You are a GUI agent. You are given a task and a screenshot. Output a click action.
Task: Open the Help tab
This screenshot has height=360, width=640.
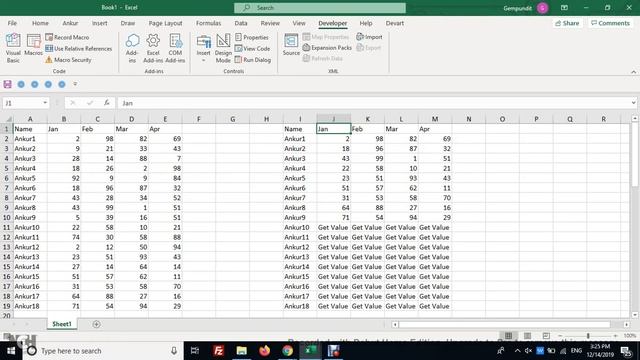click(366, 23)
